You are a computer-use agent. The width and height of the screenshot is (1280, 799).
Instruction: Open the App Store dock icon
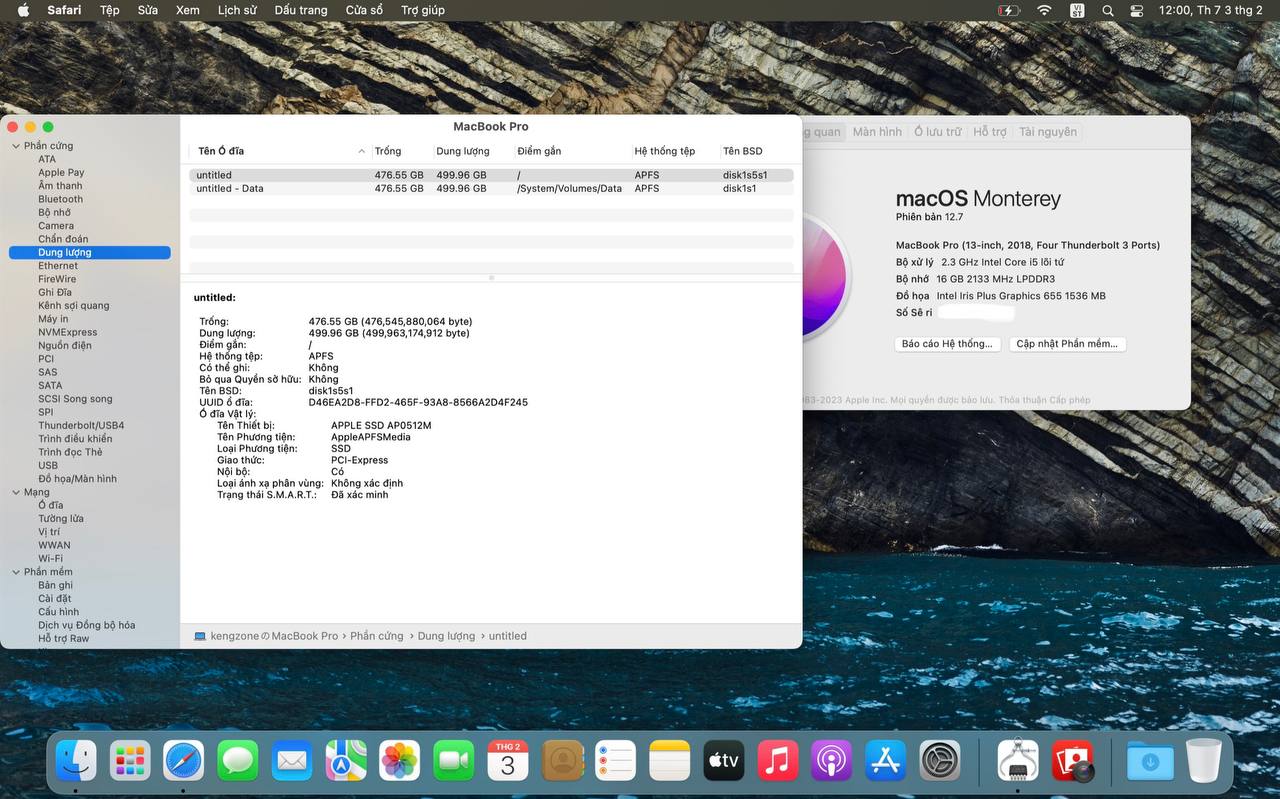(x=886, y=761)
